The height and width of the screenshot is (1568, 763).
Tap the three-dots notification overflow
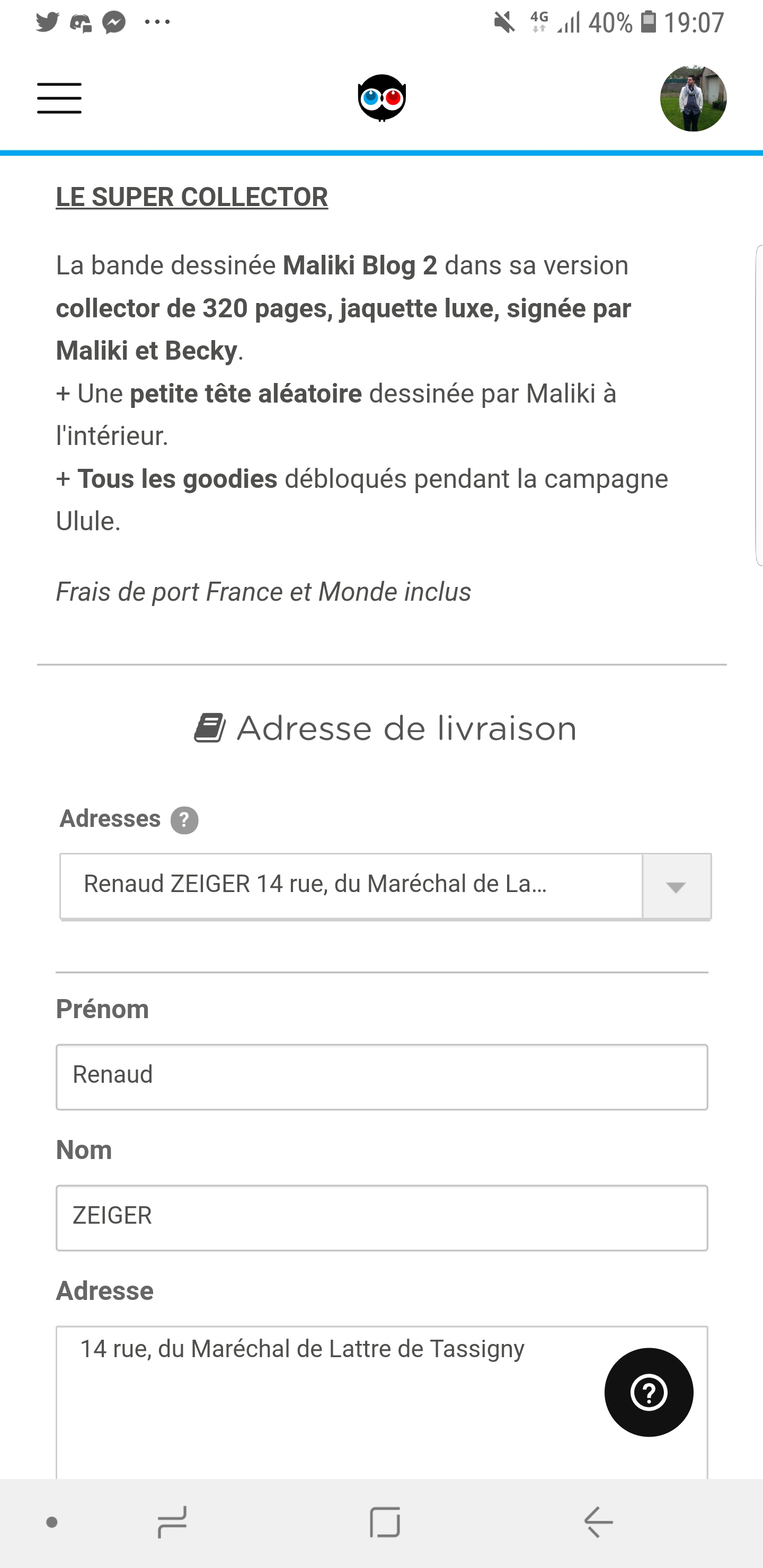[157, 23]
